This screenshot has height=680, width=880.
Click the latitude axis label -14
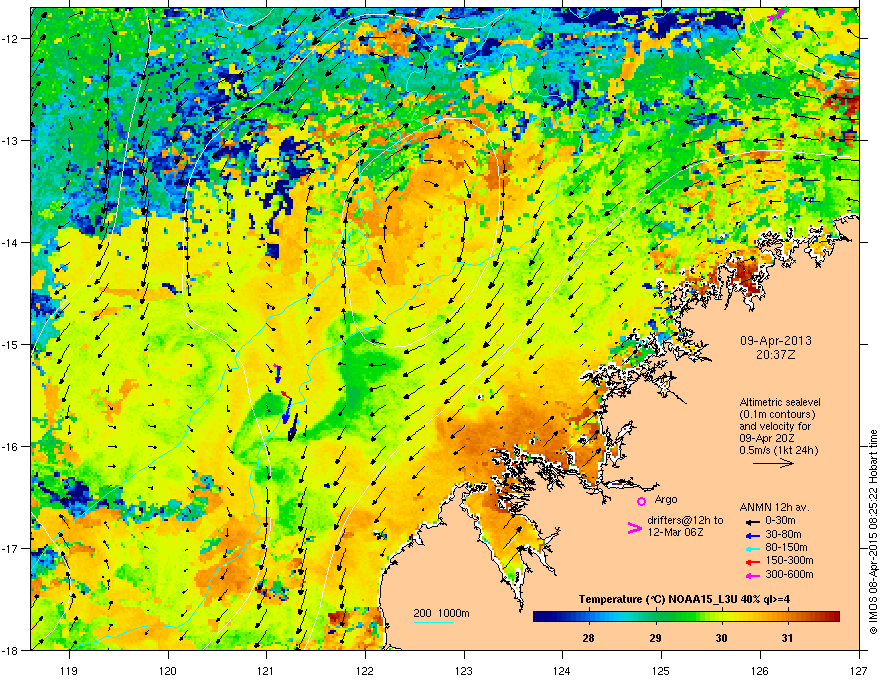click(11, 242)
